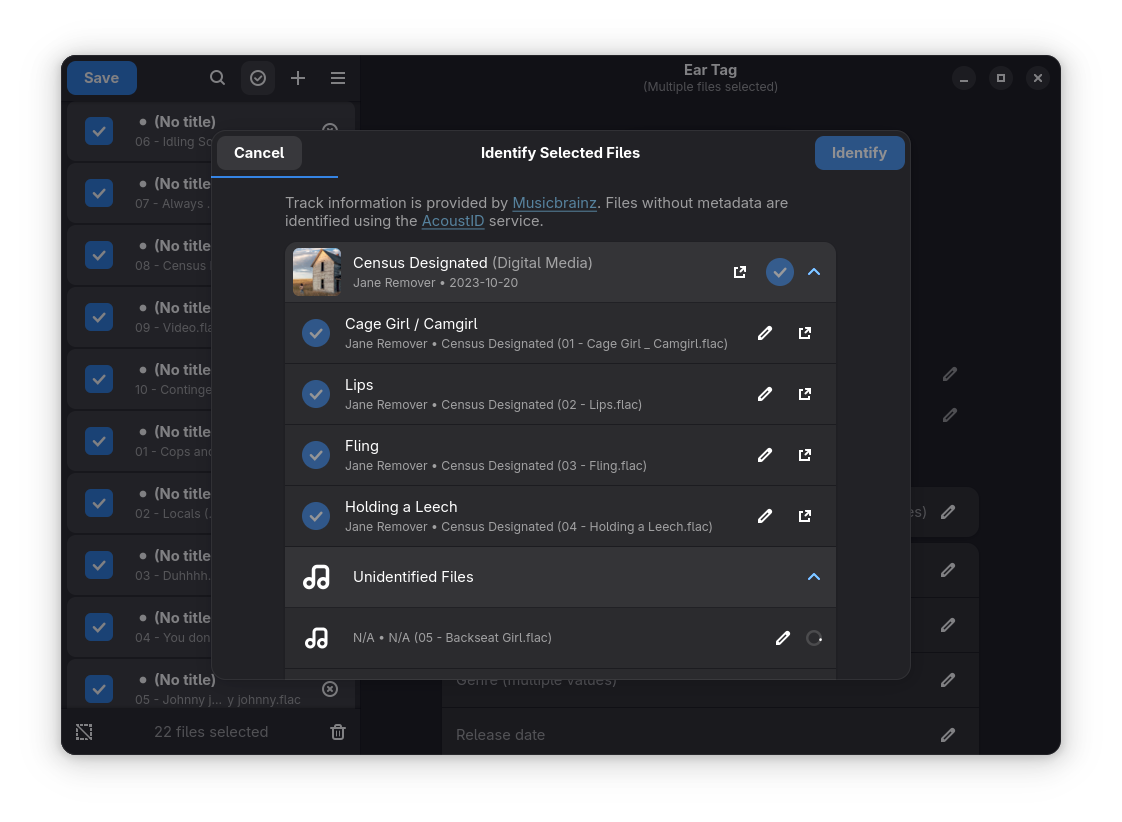
Task: Uncheck the 07 - Always file checkbox
Action: (99, 193)
